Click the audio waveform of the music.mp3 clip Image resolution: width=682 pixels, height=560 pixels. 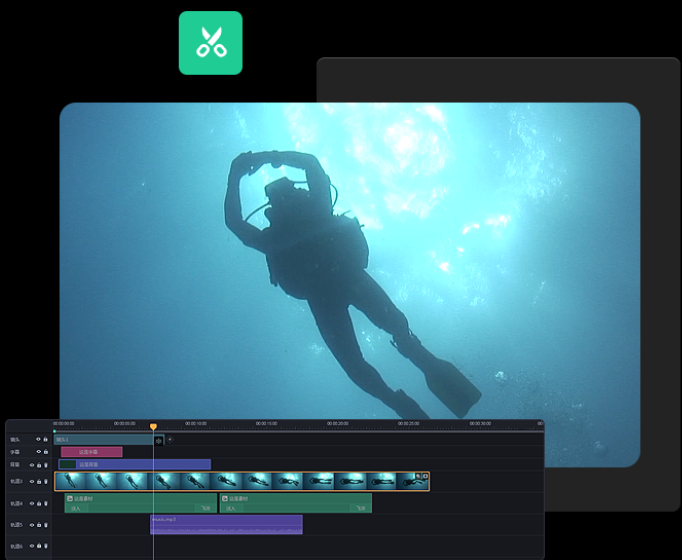(226, 530)
